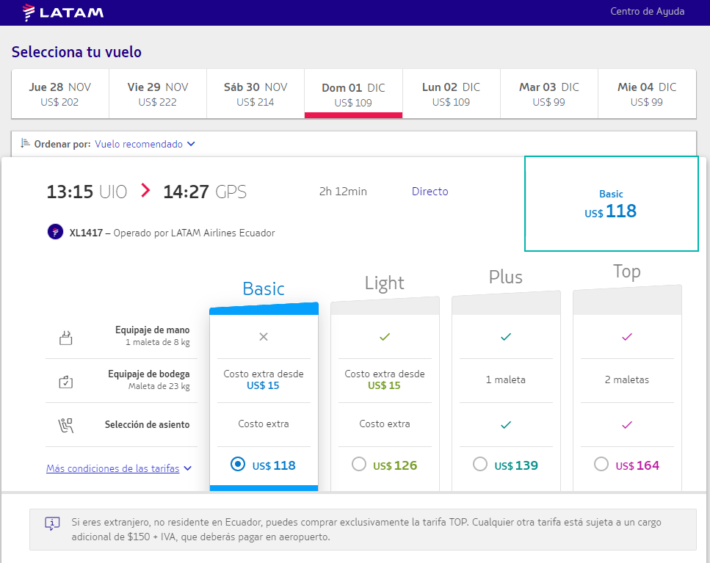Click the 13:15 UIO departure time

(x=87, y=192)
